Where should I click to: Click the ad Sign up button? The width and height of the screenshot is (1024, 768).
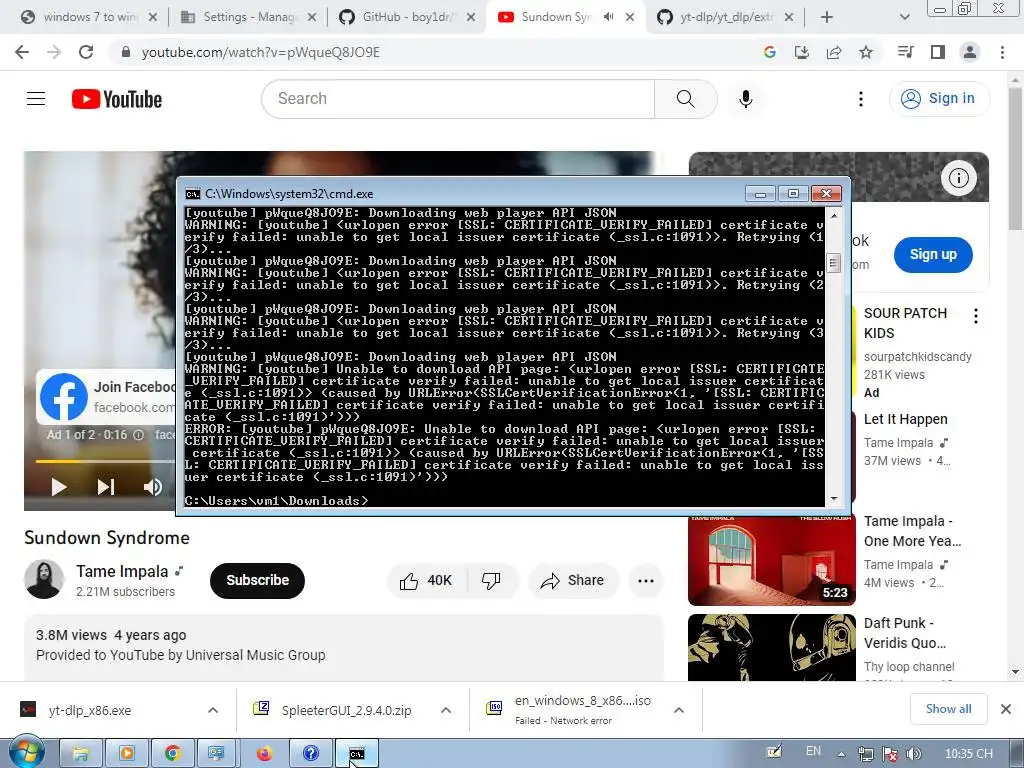(933, 255)
